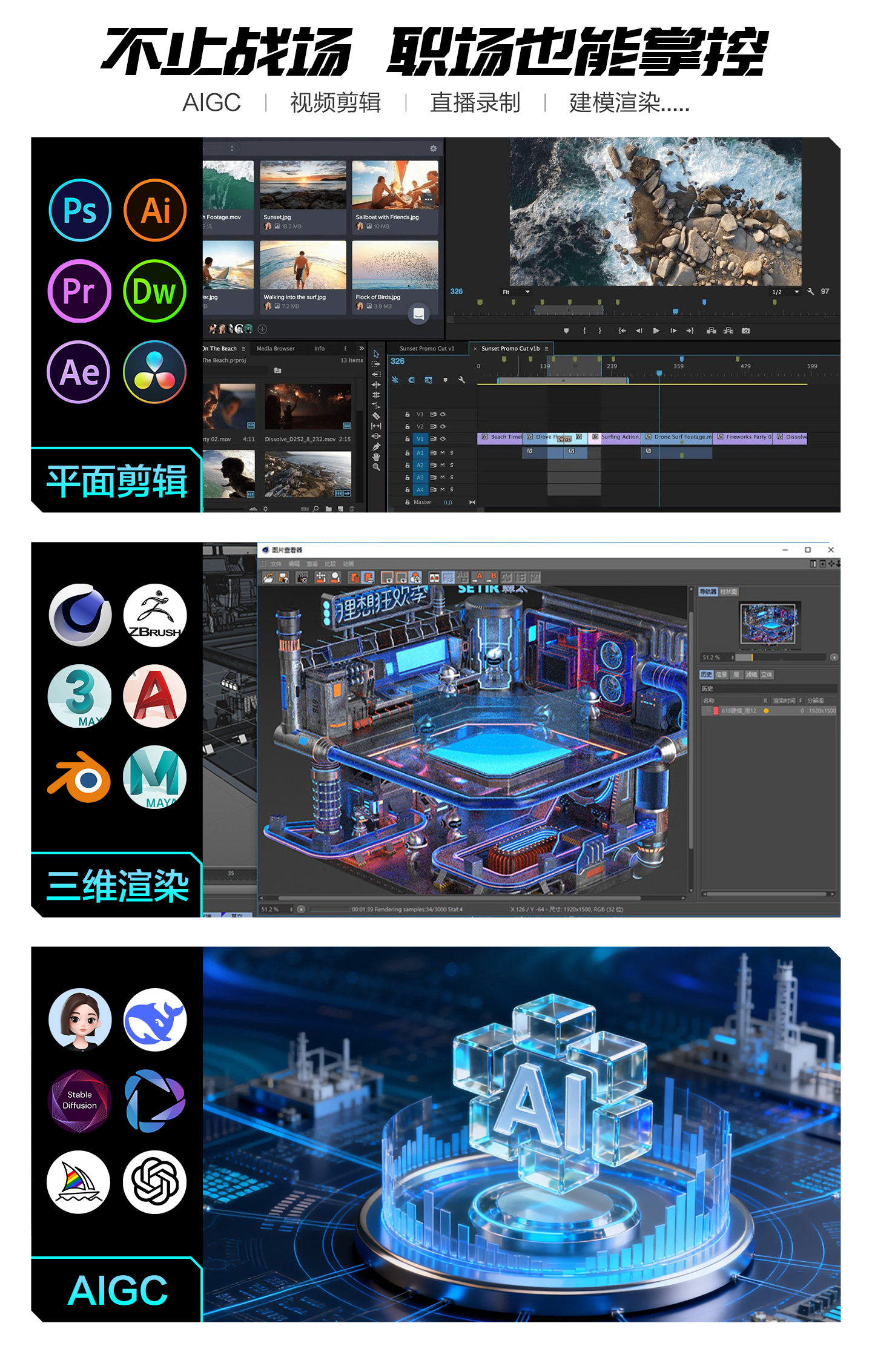Select the Razor tool in Premiere toolbar
The height and width of the screenshot is (1372, 872).
376,415
